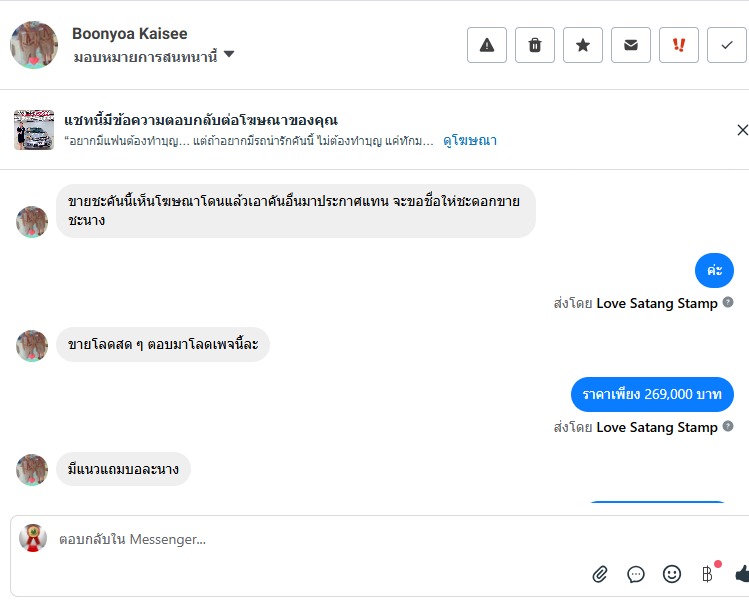Image resolution: width=749 pixels, height=600 pixels.
Task: Mark conversation done with checkmark
Action: coord(727,45)
